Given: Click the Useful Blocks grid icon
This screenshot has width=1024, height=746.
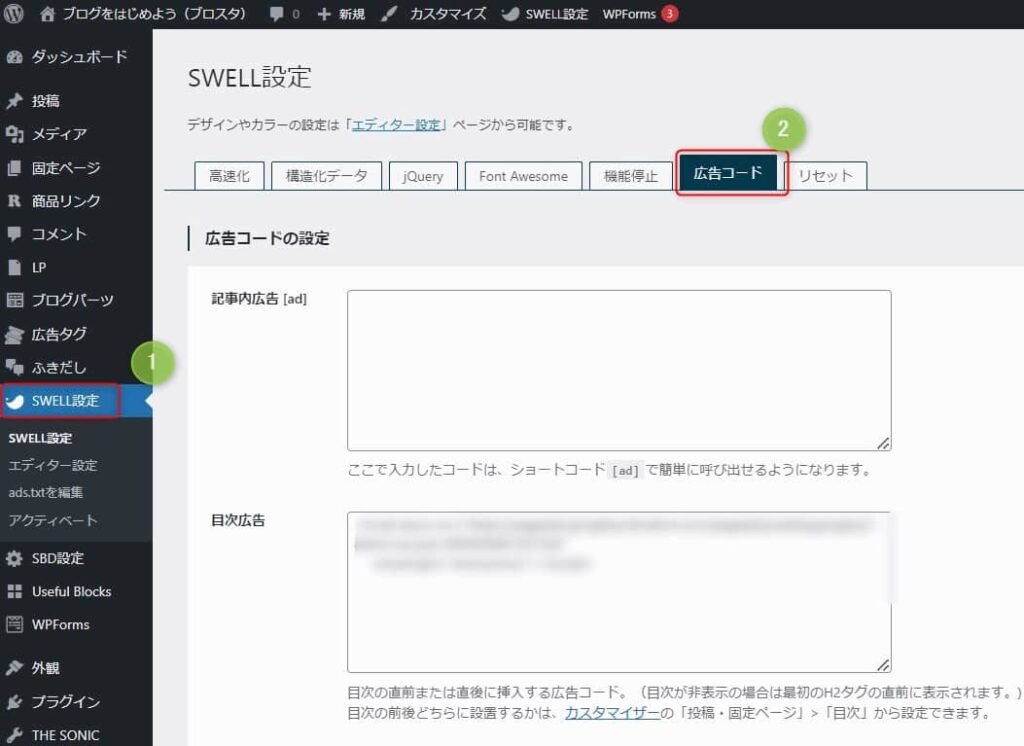Looking at the screenshot, I should click(x=14, y=592).
